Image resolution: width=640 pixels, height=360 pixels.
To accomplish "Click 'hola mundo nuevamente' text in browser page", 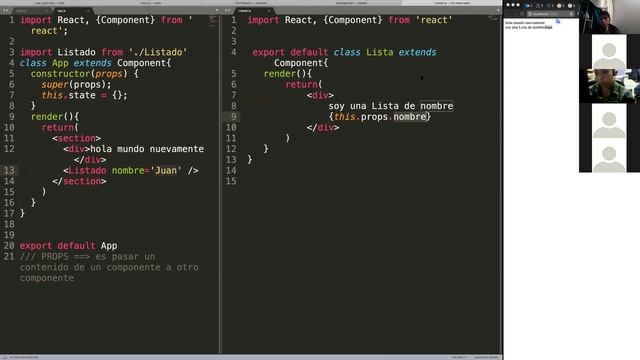I will [x=525, y=23].
